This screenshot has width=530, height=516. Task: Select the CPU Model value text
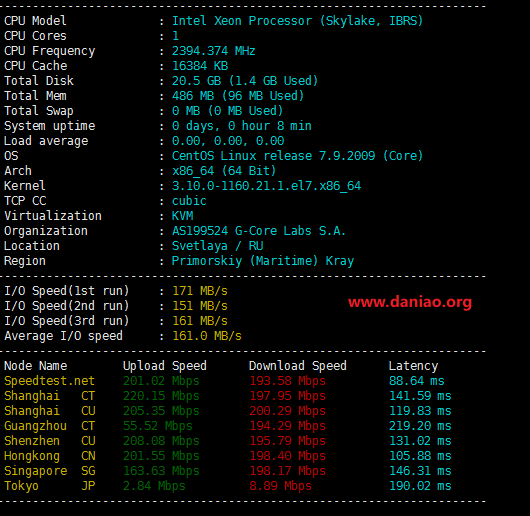click(297, 21)
